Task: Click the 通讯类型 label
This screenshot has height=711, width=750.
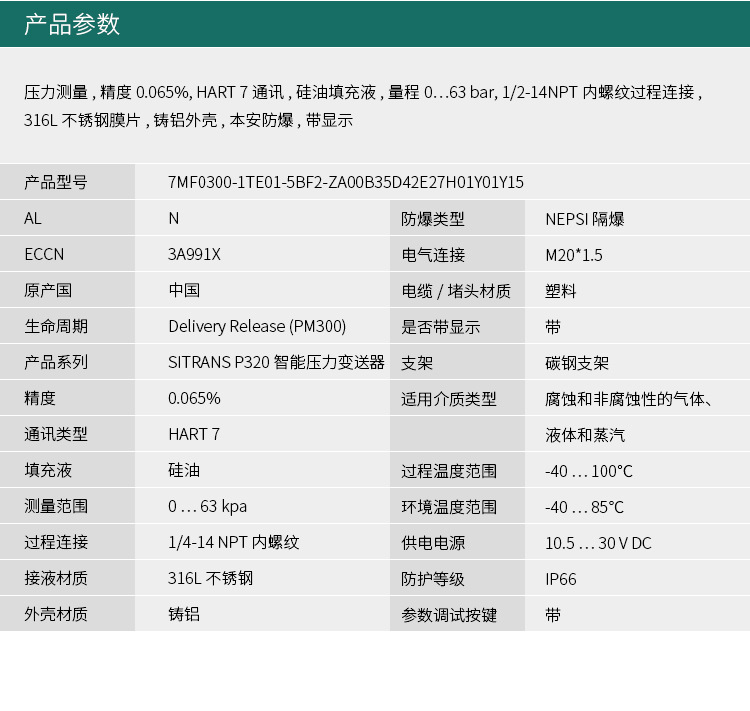Action: pyautogui.click(x=56, y=434)
